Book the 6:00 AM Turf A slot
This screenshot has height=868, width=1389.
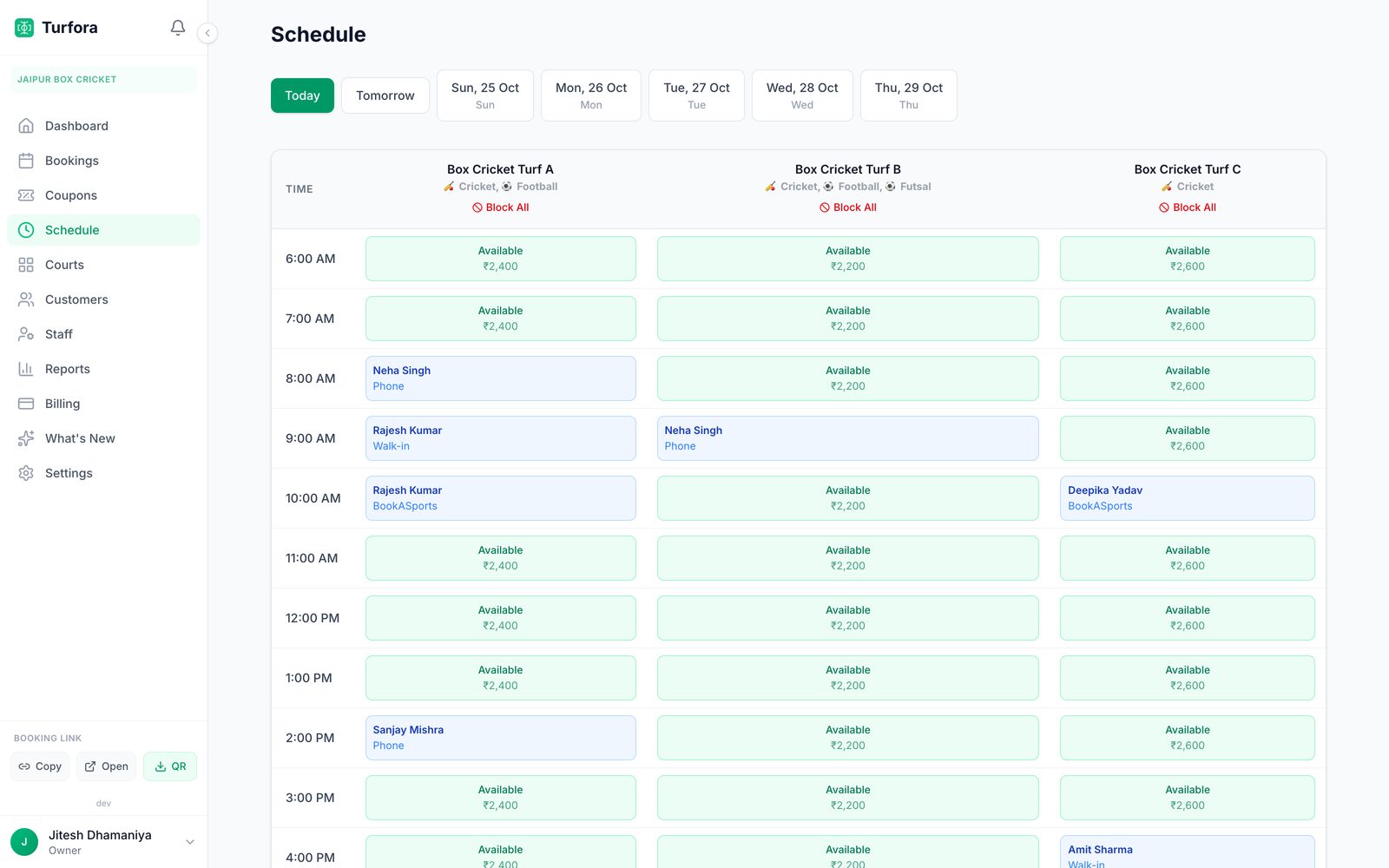click(x=500, y=259)
